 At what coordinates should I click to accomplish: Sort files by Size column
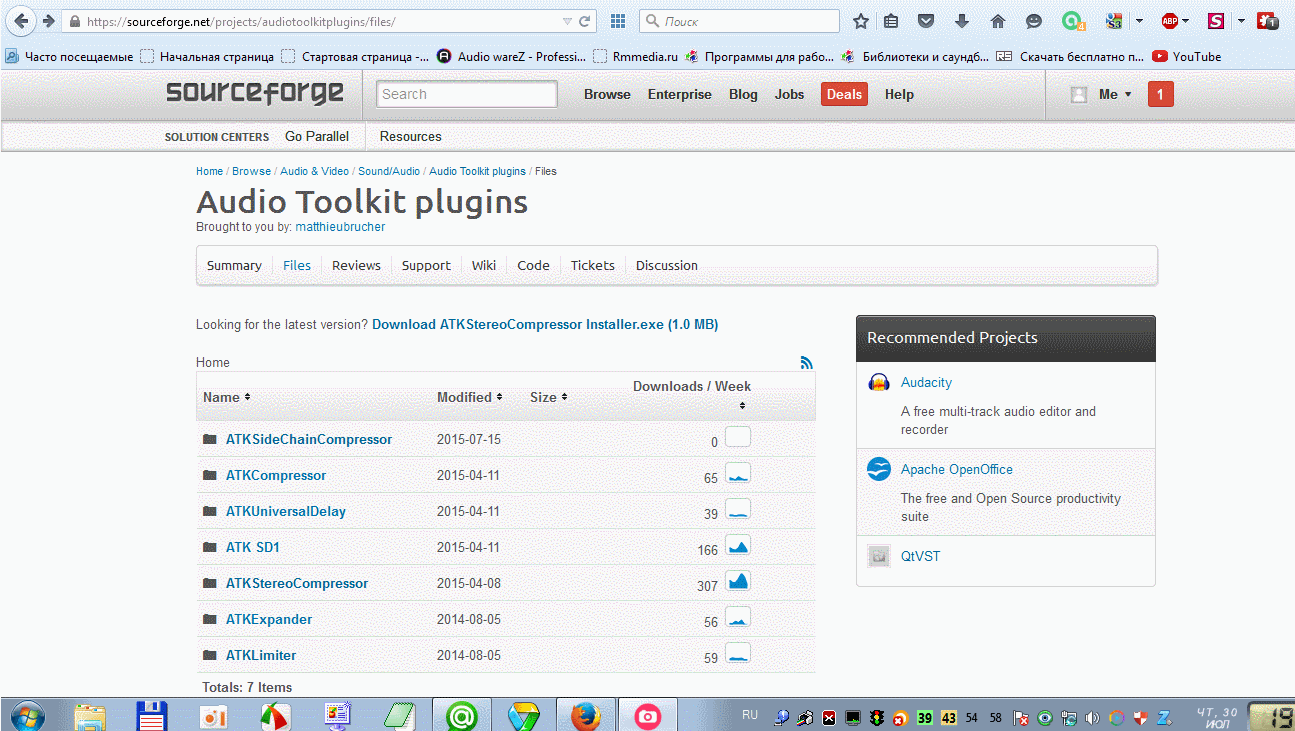tap(549, 397)
